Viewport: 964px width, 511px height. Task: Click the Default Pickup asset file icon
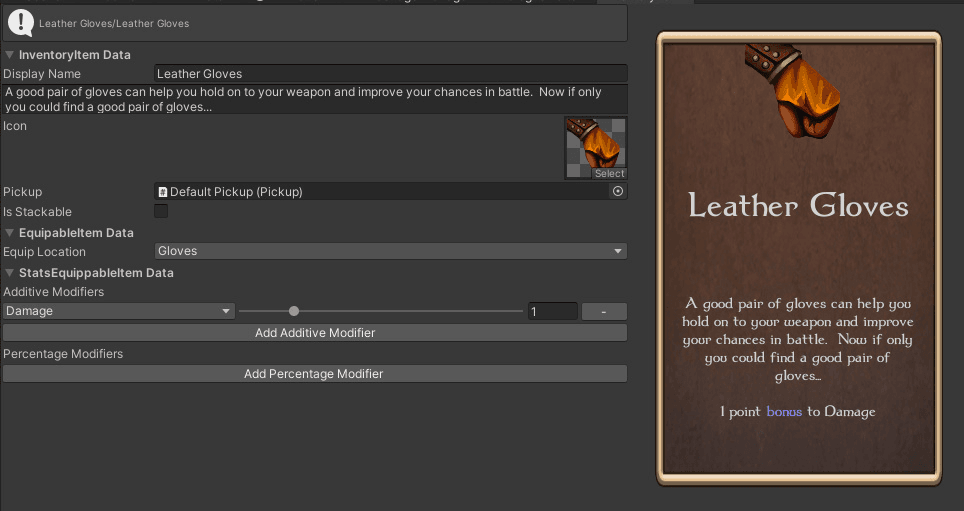tap(163, 192)
